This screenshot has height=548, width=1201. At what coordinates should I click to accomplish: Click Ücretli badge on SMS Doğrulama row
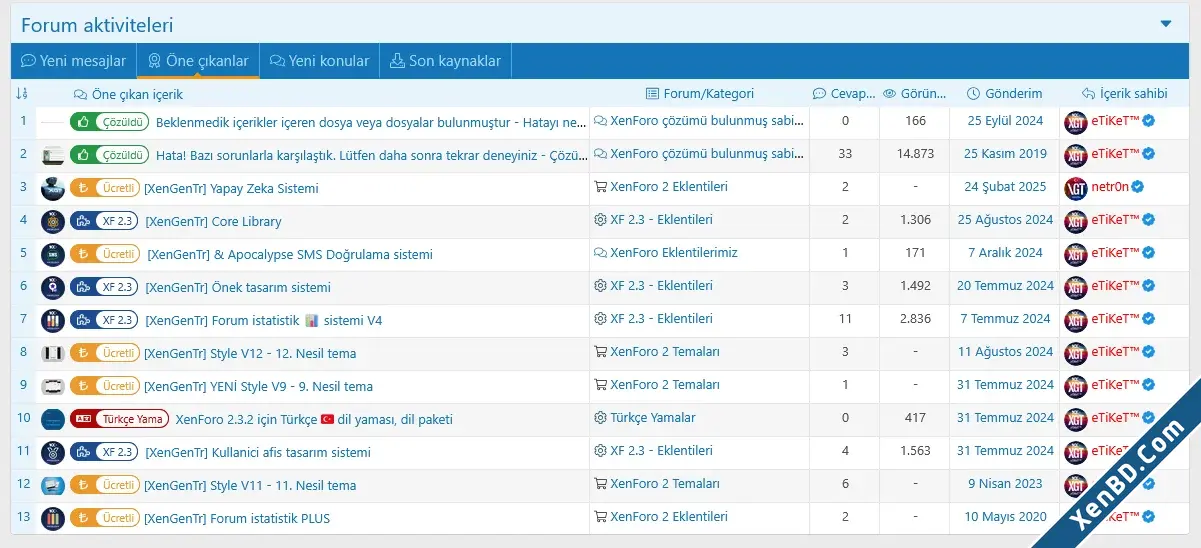105,254
